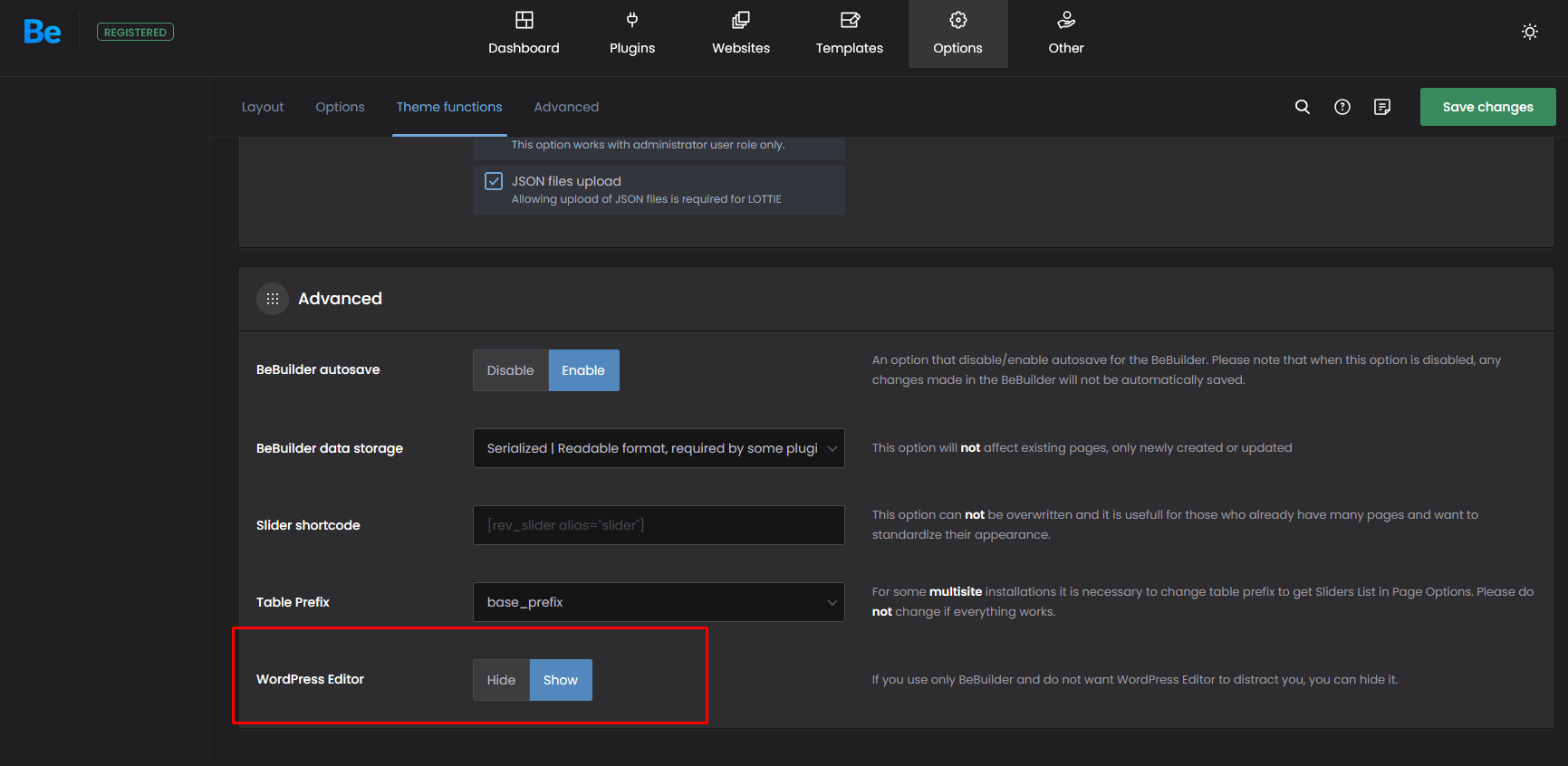Focus the Slider shortcode input field

pos(659,525)
